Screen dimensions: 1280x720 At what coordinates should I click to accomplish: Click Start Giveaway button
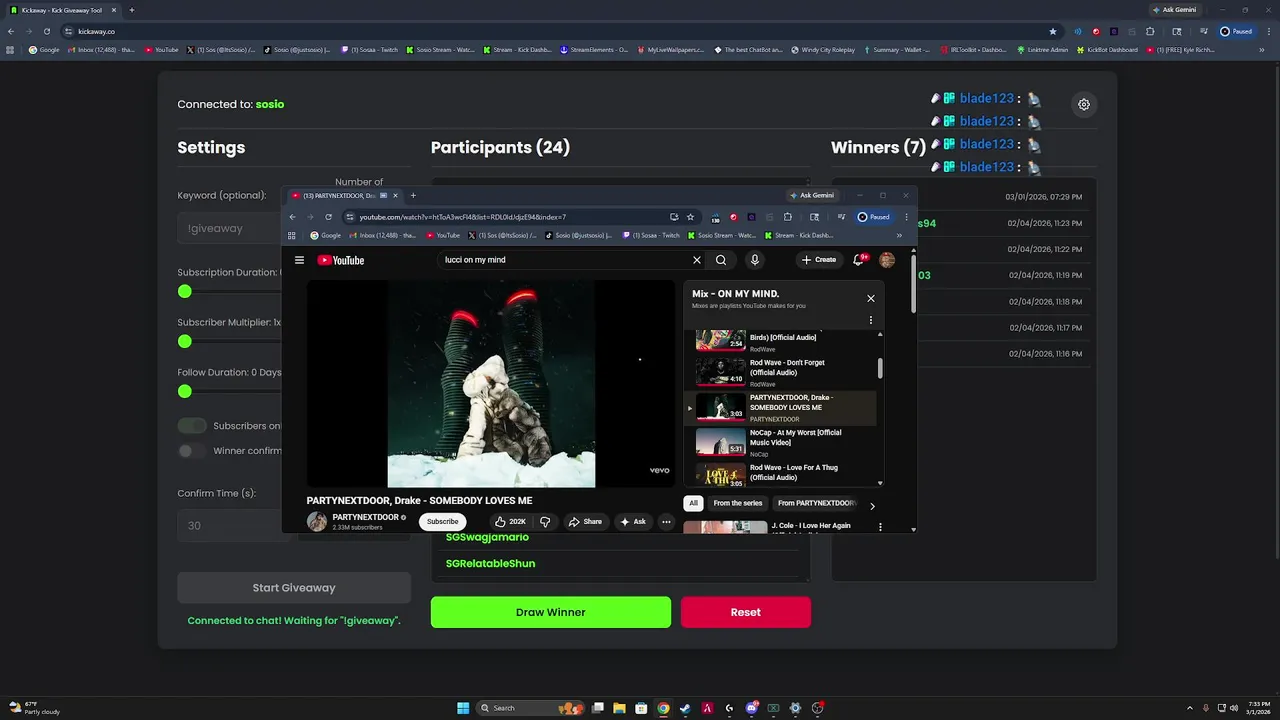294,588
